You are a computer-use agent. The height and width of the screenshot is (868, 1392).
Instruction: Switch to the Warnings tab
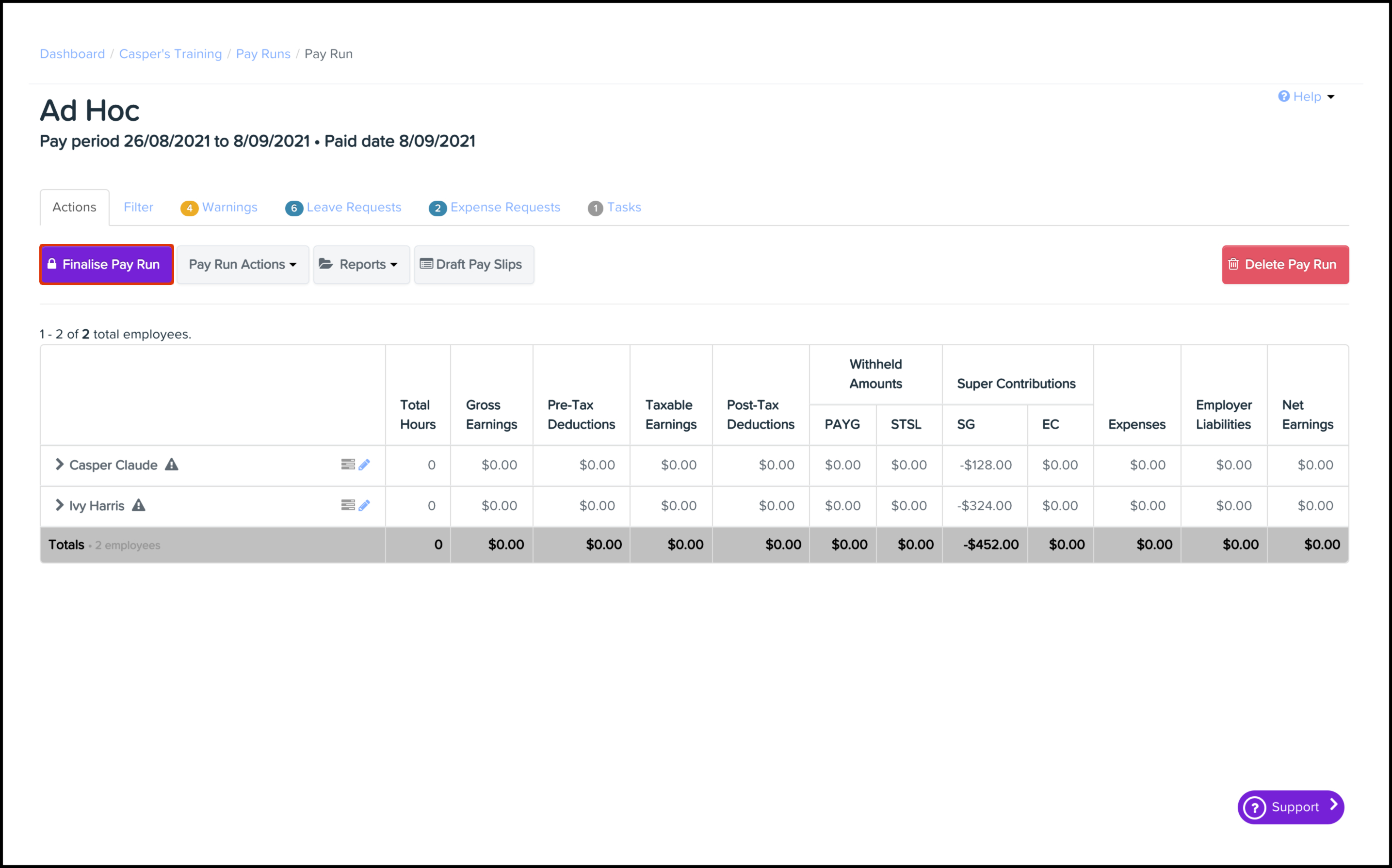click(x=229, y=207)
